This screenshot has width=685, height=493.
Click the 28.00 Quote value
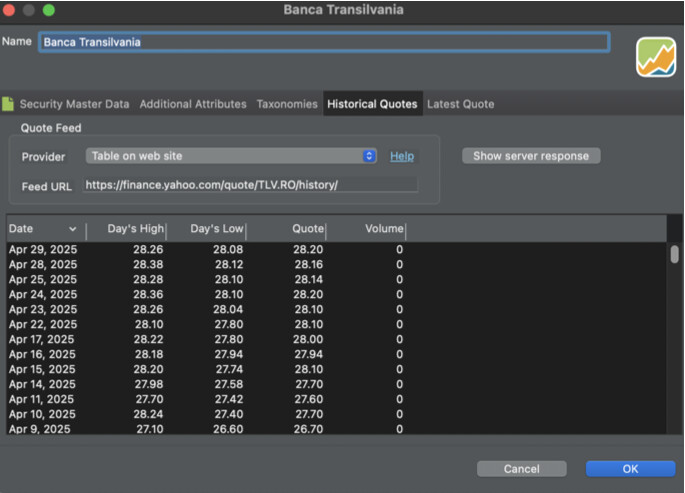coord(308,339)
